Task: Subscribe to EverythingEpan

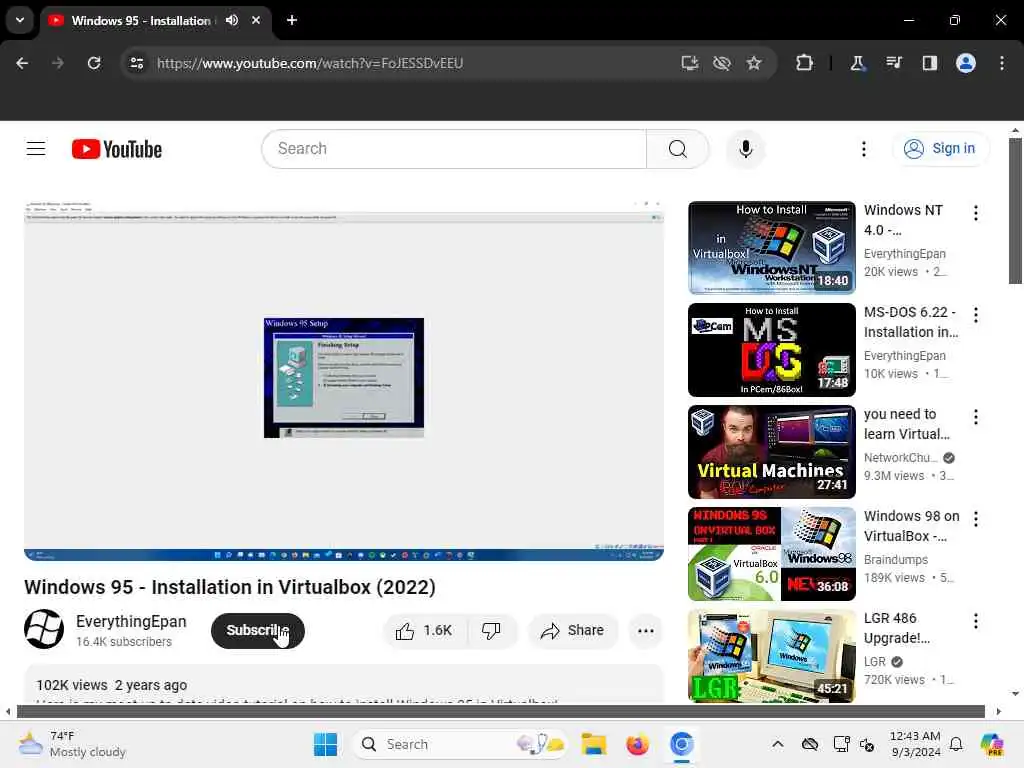Action: [x=257, y=630]
